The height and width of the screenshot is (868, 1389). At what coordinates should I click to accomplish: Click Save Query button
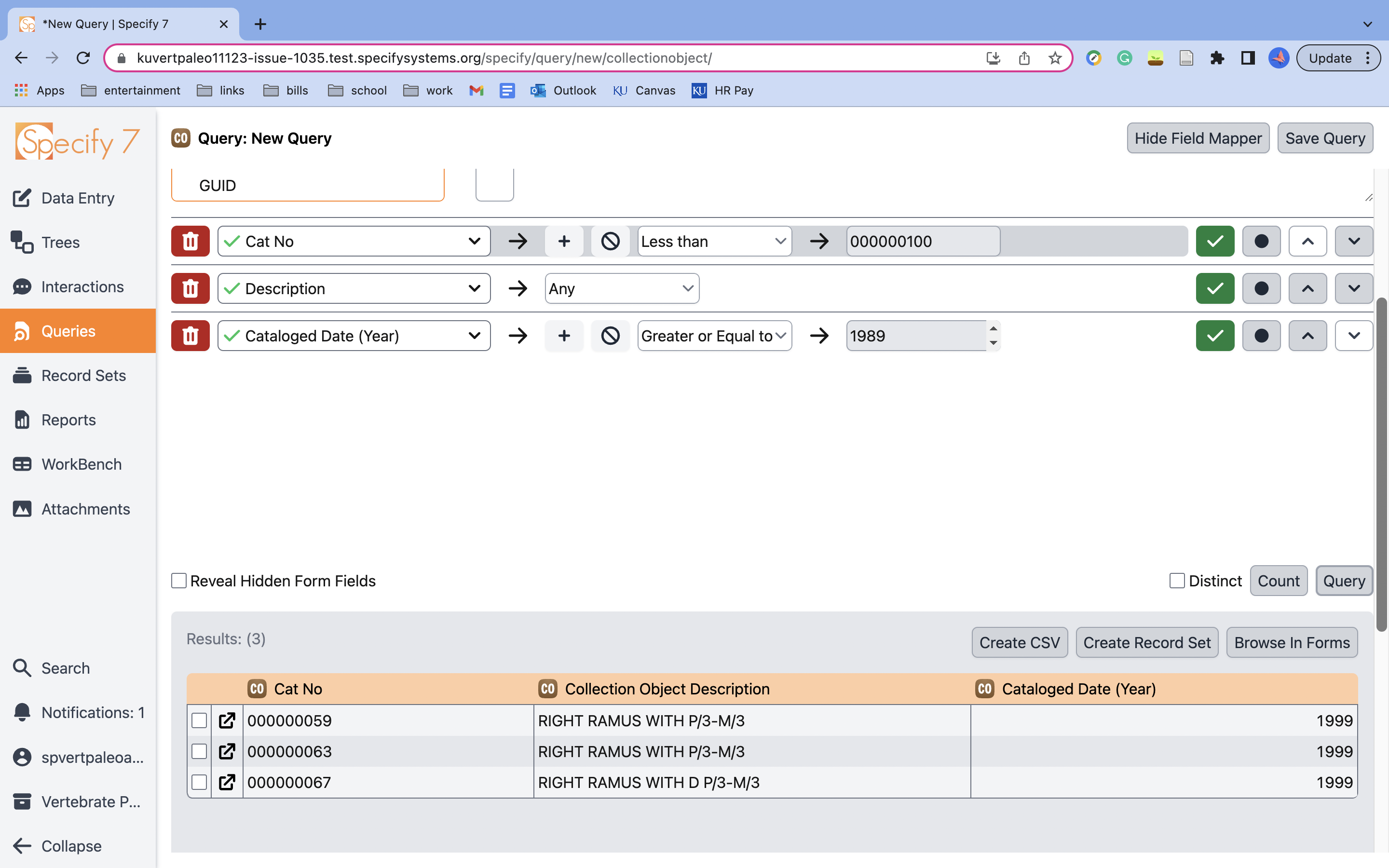pos(1325,138)
